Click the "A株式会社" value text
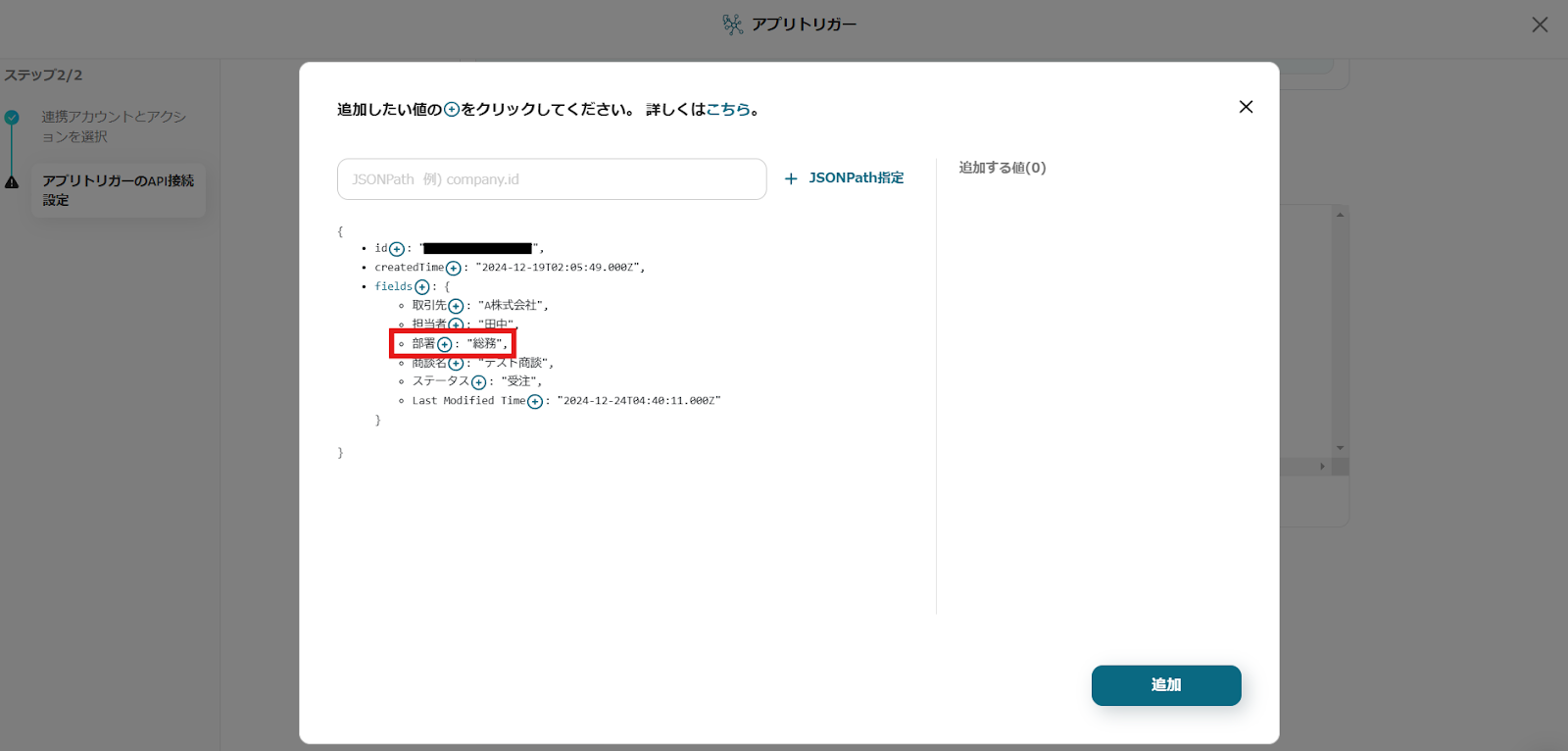1568x751 pixels. click(511, 306)
